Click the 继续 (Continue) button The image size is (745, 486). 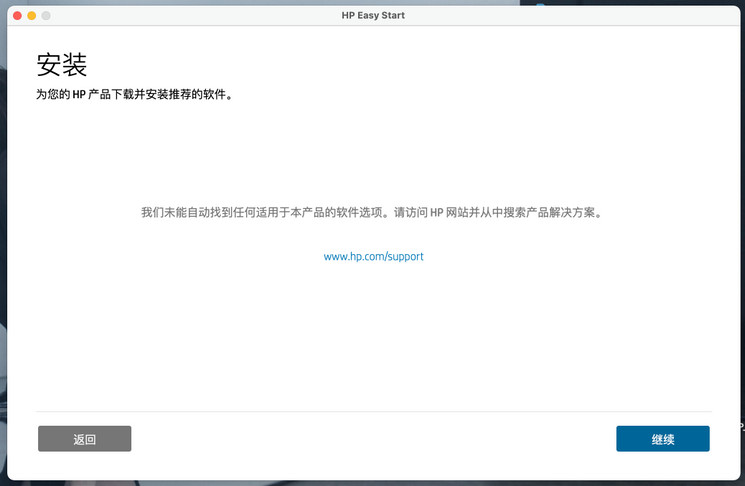click(x=663, y=438)
